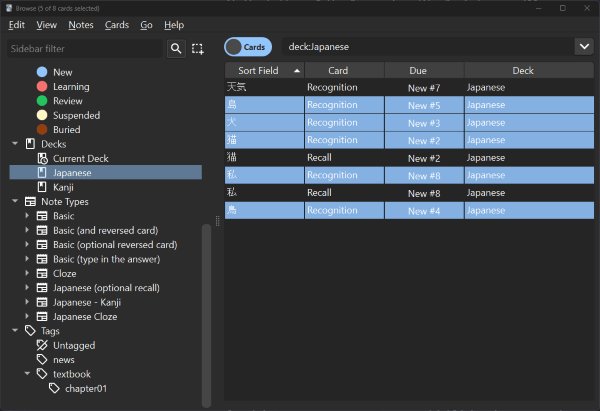Image resolution: width=600 pixels, height=411 pixels.
Task: Click the Tags section icon
Action: (30, 331)
